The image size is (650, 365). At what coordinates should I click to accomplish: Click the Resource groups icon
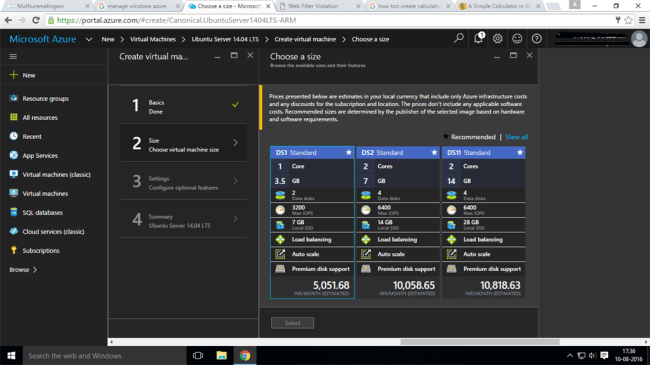(14, 98)
